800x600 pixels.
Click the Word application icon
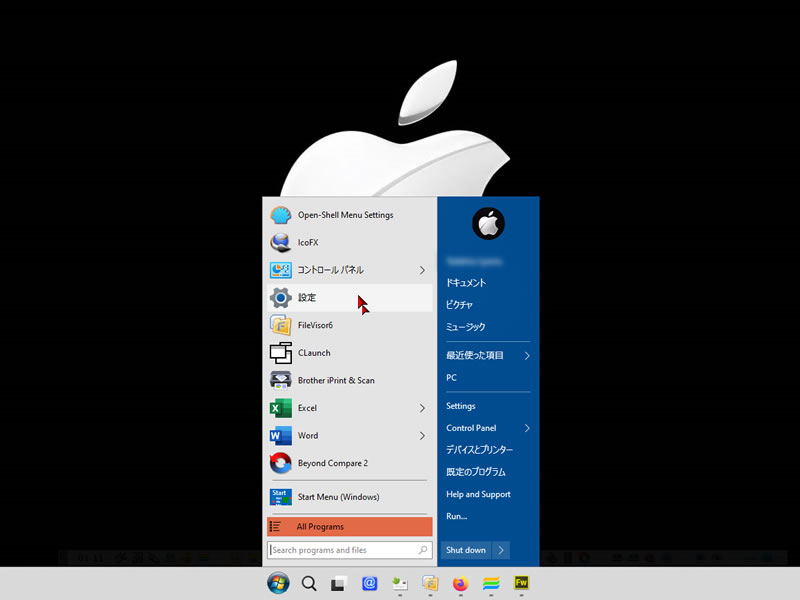[281, 436]
